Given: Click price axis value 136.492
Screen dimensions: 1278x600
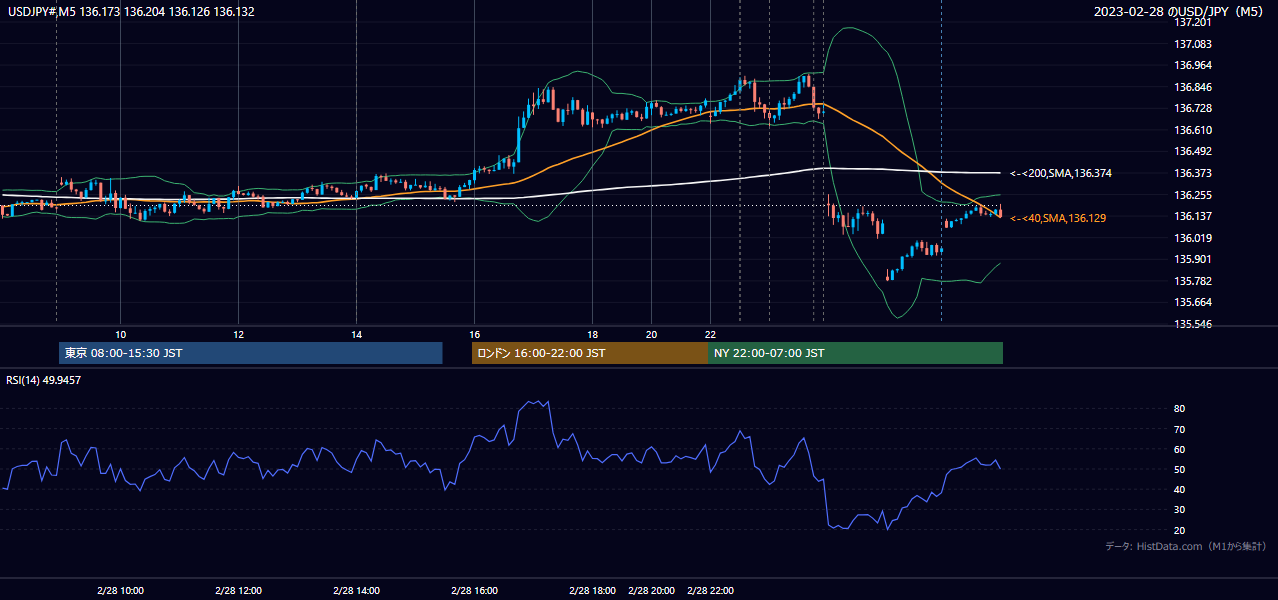Looking at the screenshot, I should click(1193, 152).
